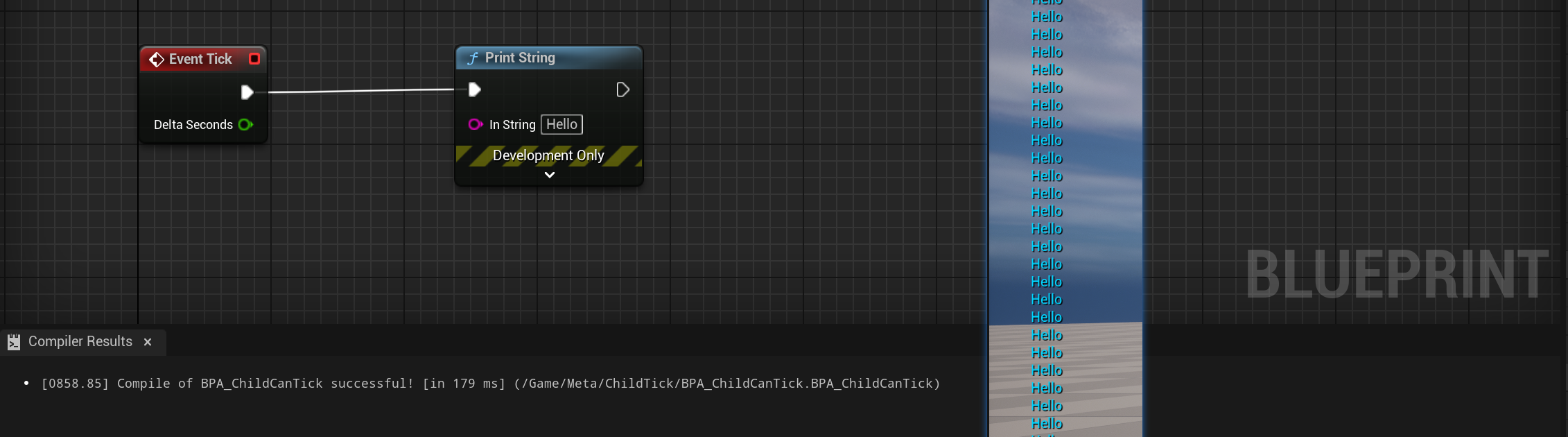This screenshot has width=1568, height=437.
Task: Close the Compiler Results tab
Action: 148,342
